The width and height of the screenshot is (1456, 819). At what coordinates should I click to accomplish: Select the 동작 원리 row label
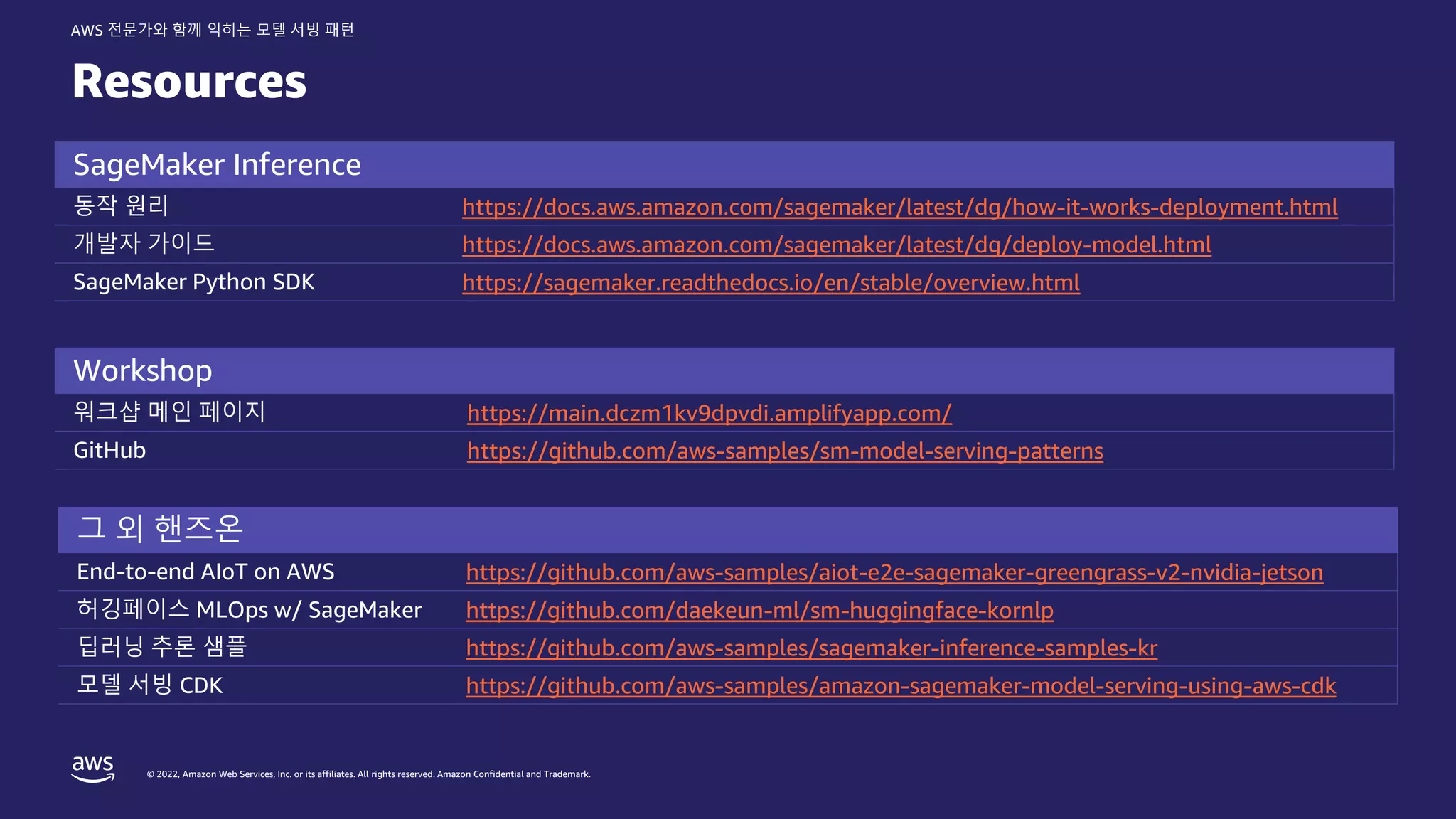click(x=121, y=205)
